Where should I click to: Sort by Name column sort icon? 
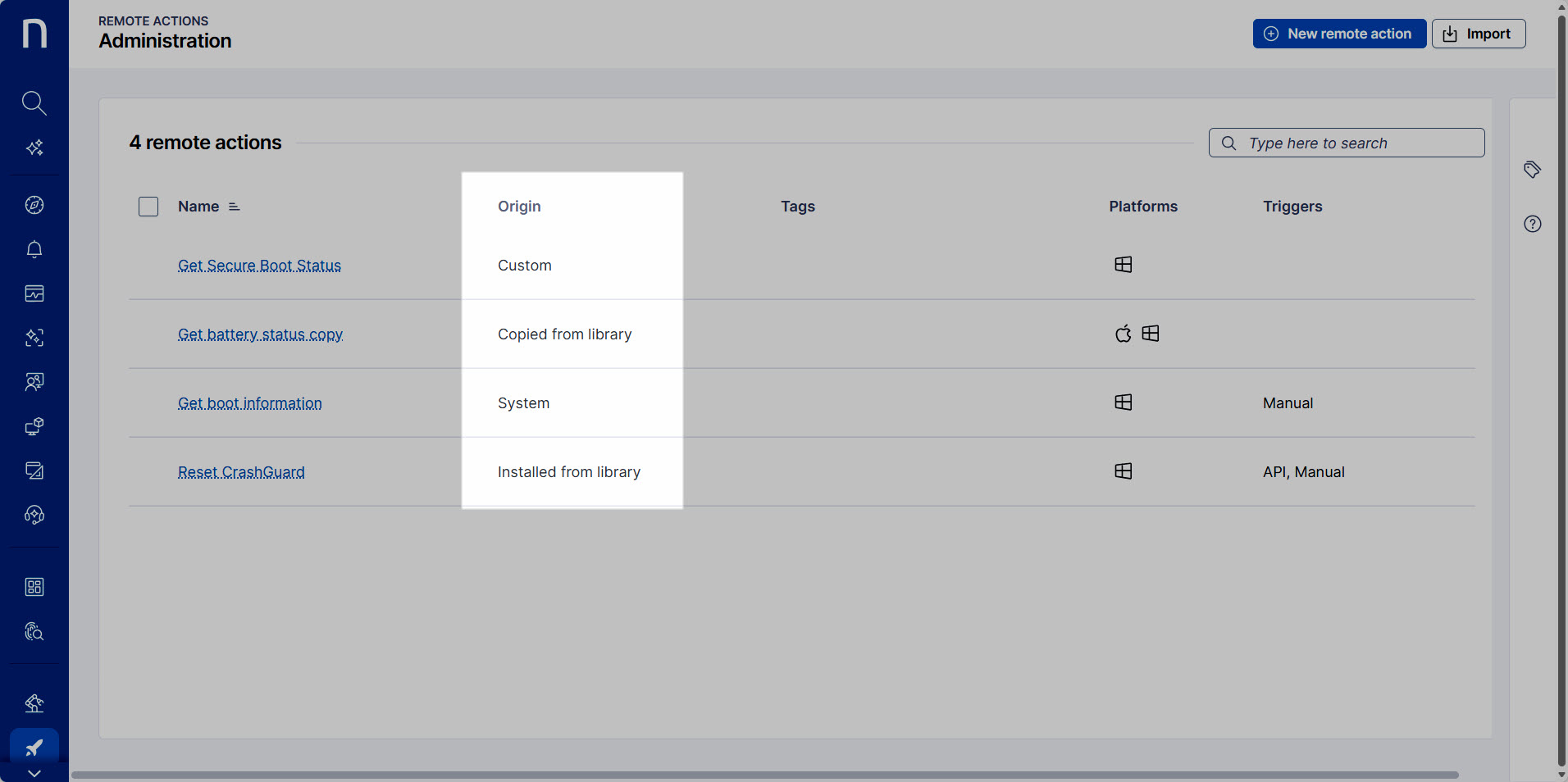coord(235,207)
